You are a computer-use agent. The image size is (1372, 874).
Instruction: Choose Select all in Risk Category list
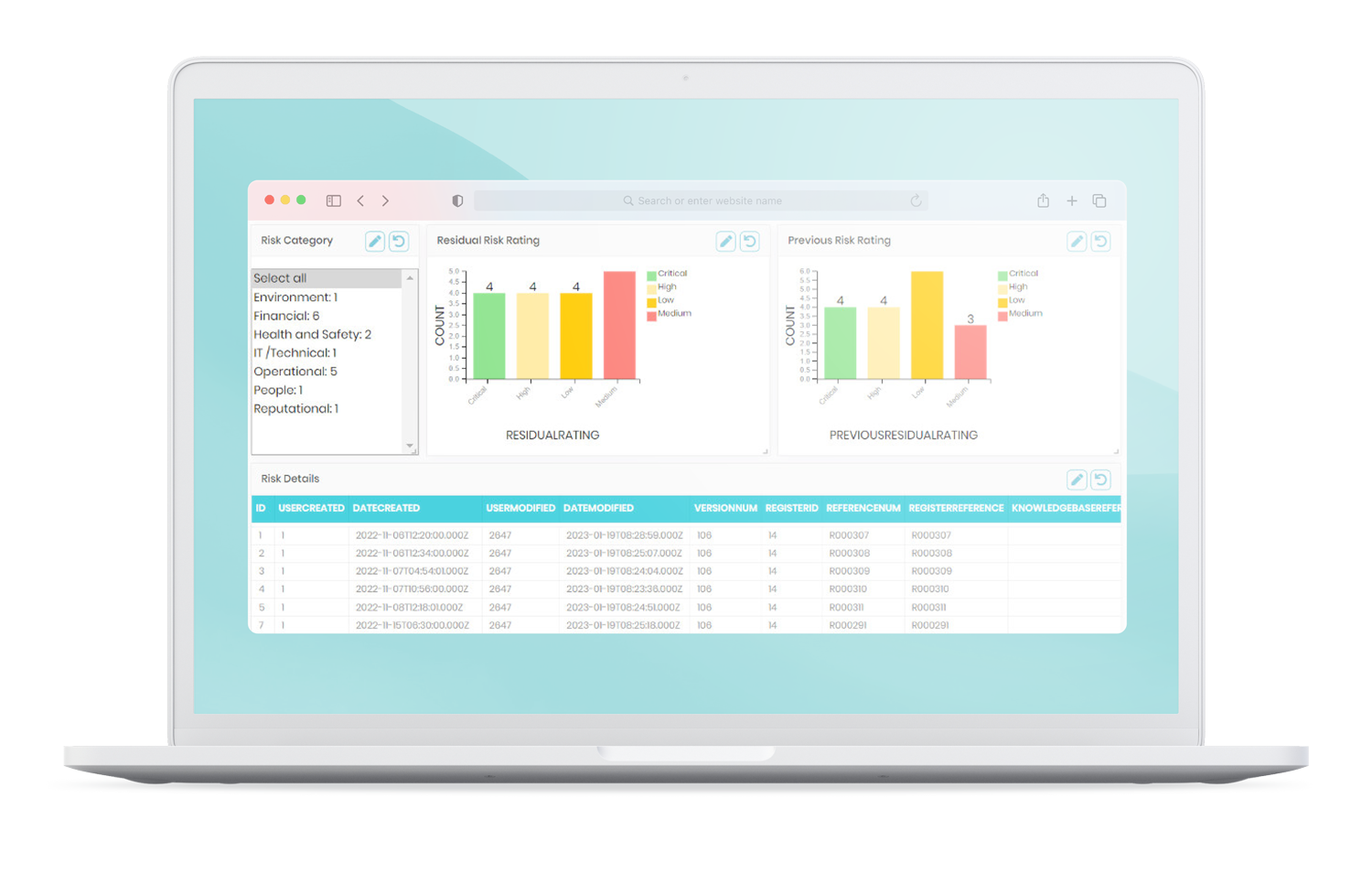327,278
